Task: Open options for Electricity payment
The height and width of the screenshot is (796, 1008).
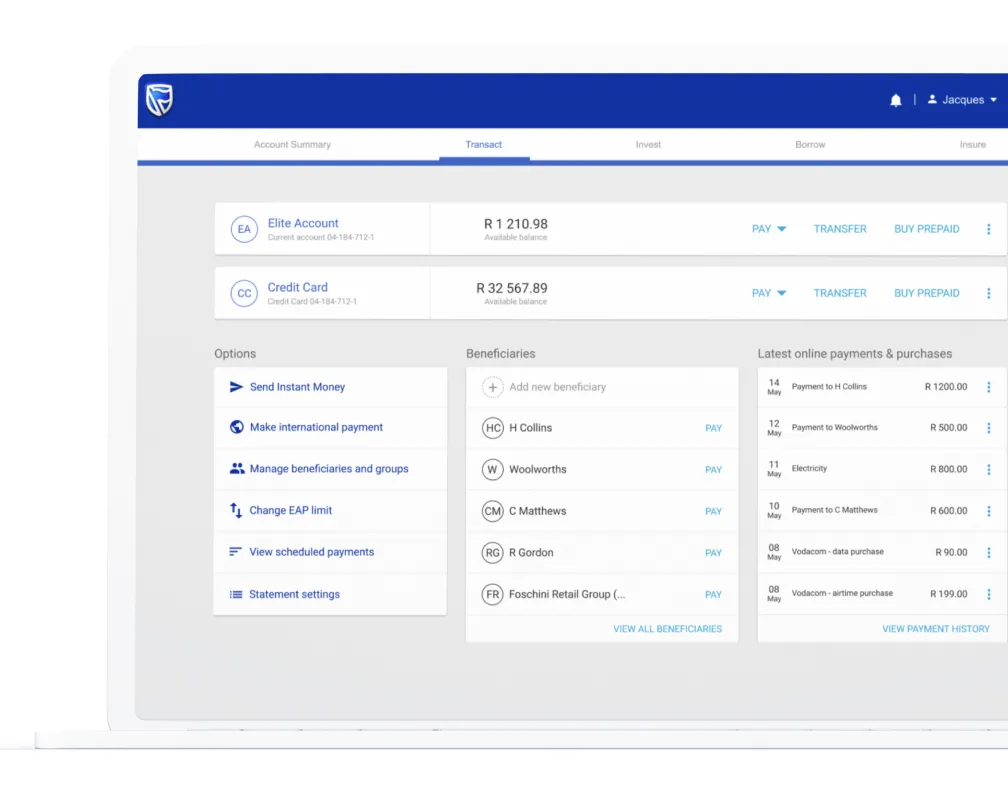Action: tap(989, 469)
